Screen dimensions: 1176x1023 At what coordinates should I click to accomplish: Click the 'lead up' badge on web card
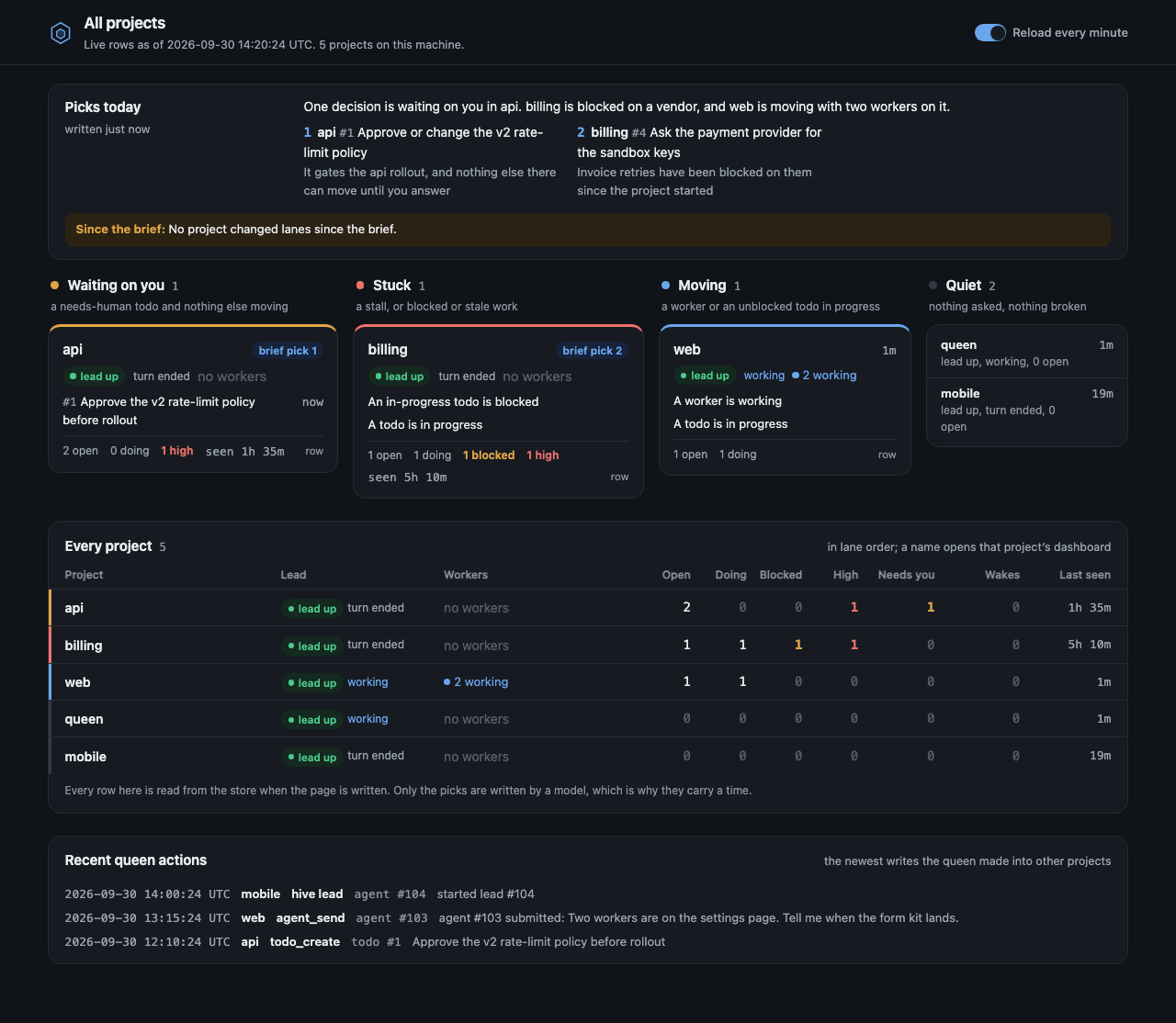coord(705,376)
